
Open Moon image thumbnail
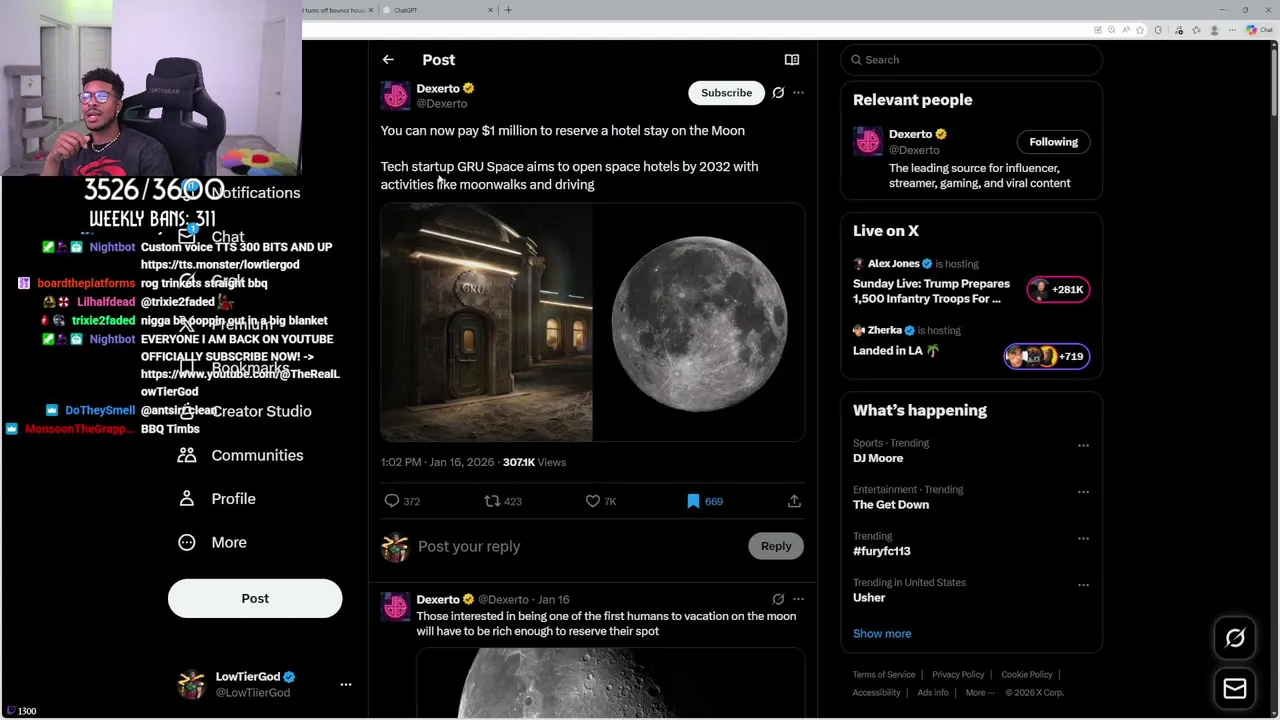700,322
